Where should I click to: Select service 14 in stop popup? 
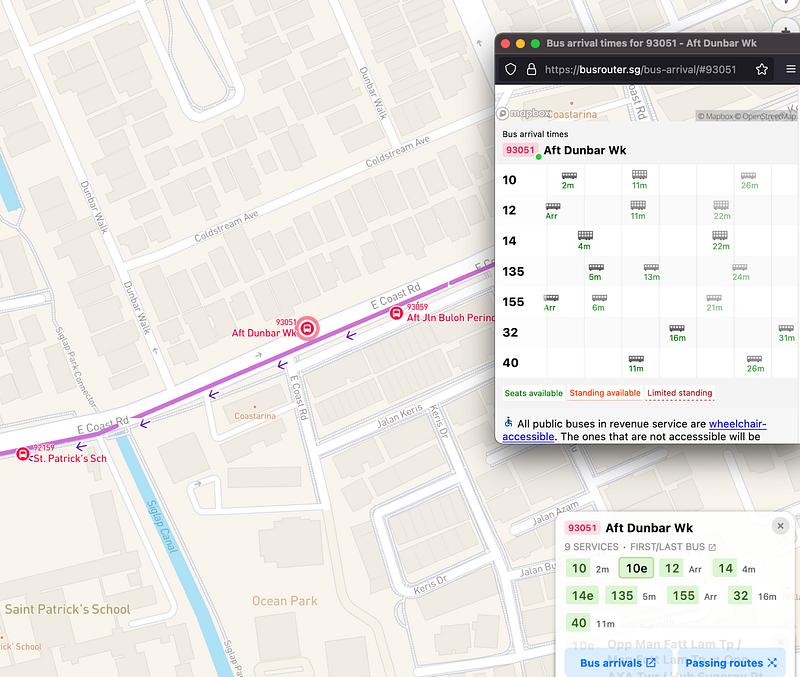[x=725, y=568]
